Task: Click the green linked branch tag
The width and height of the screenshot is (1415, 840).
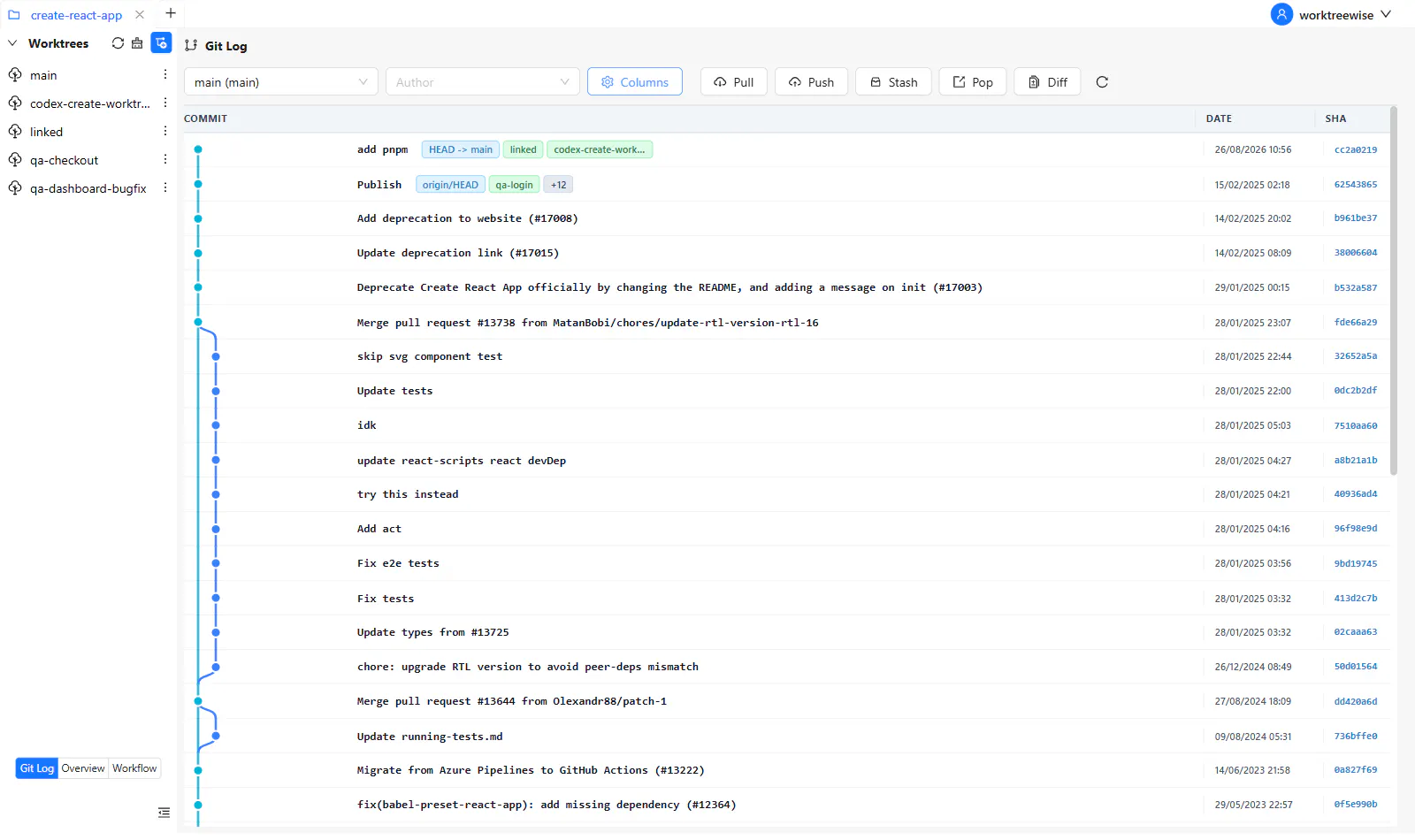Action: point(523,149)
